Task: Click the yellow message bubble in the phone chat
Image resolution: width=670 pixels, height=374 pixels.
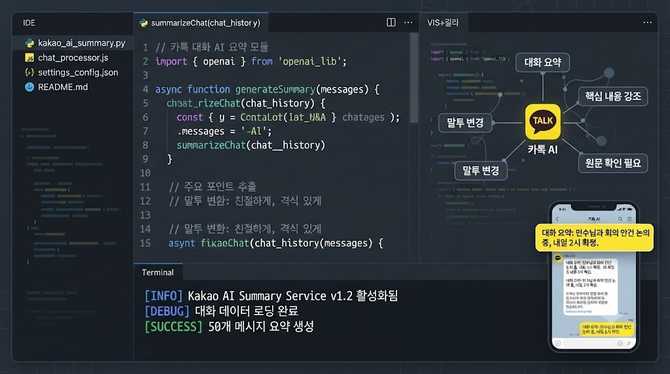Action: [x=607, y=329]
